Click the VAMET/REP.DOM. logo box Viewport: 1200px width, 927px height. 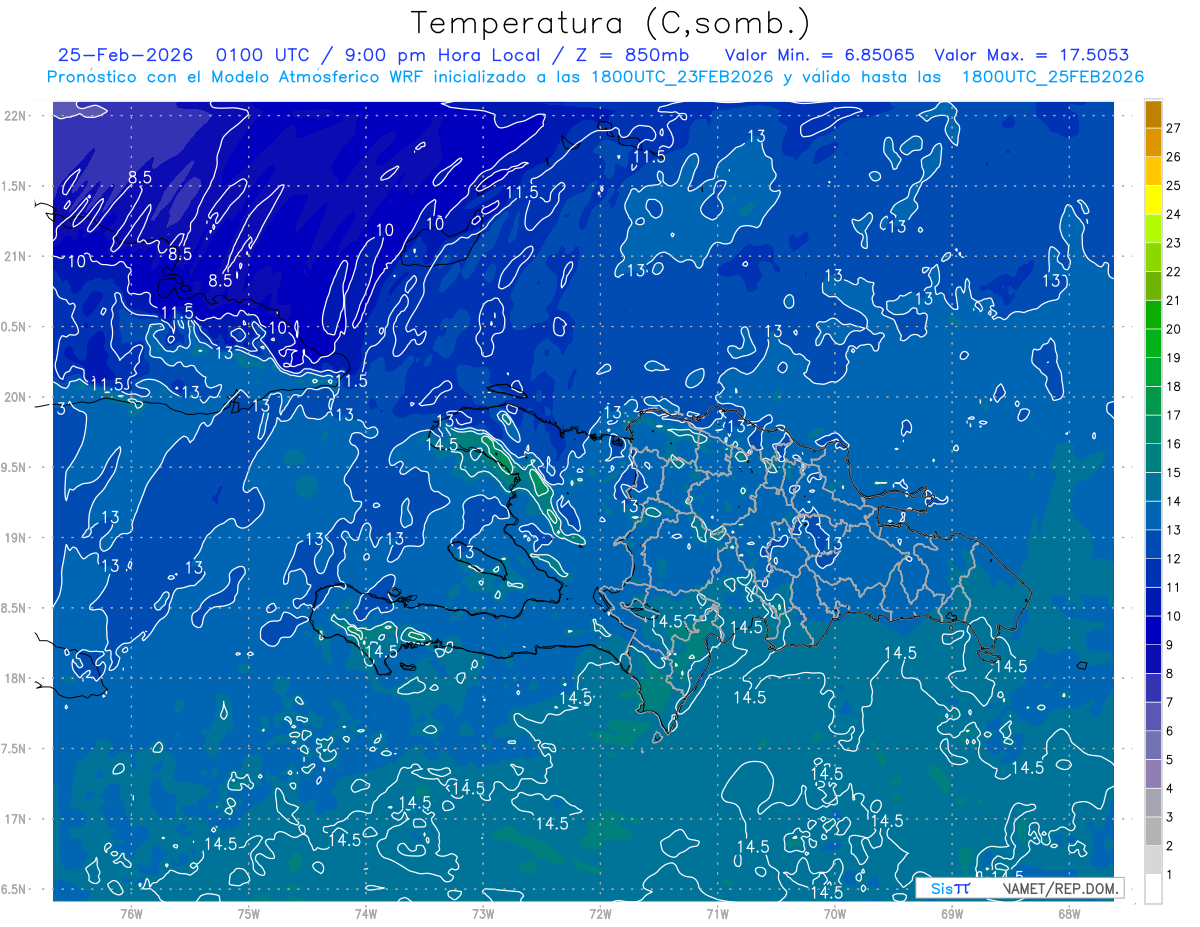[x=1019, y=888]
